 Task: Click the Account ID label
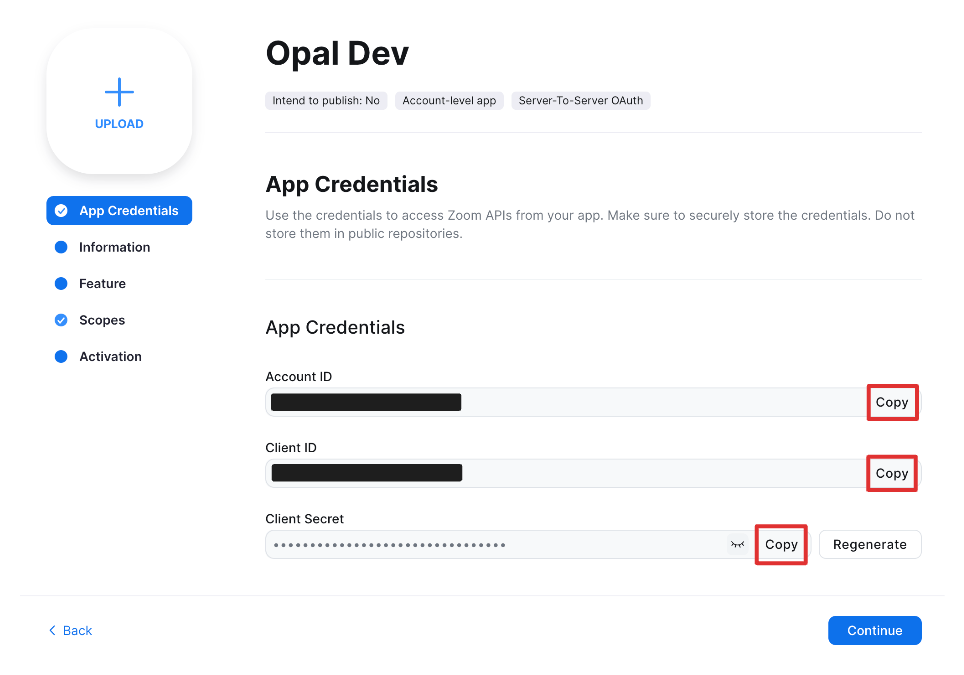point(299,377)
